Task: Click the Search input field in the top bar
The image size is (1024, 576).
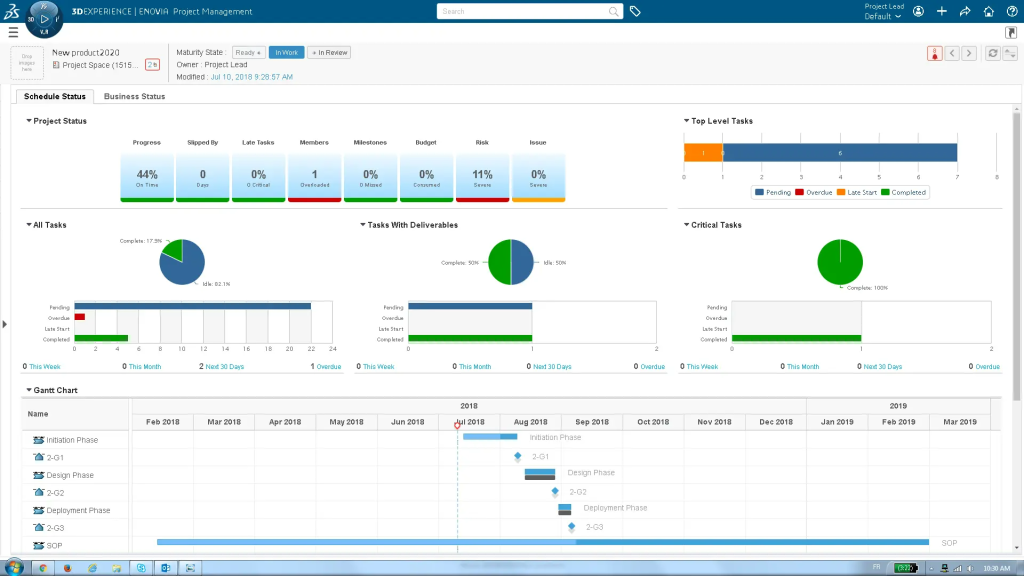Action: pos(522,12)
